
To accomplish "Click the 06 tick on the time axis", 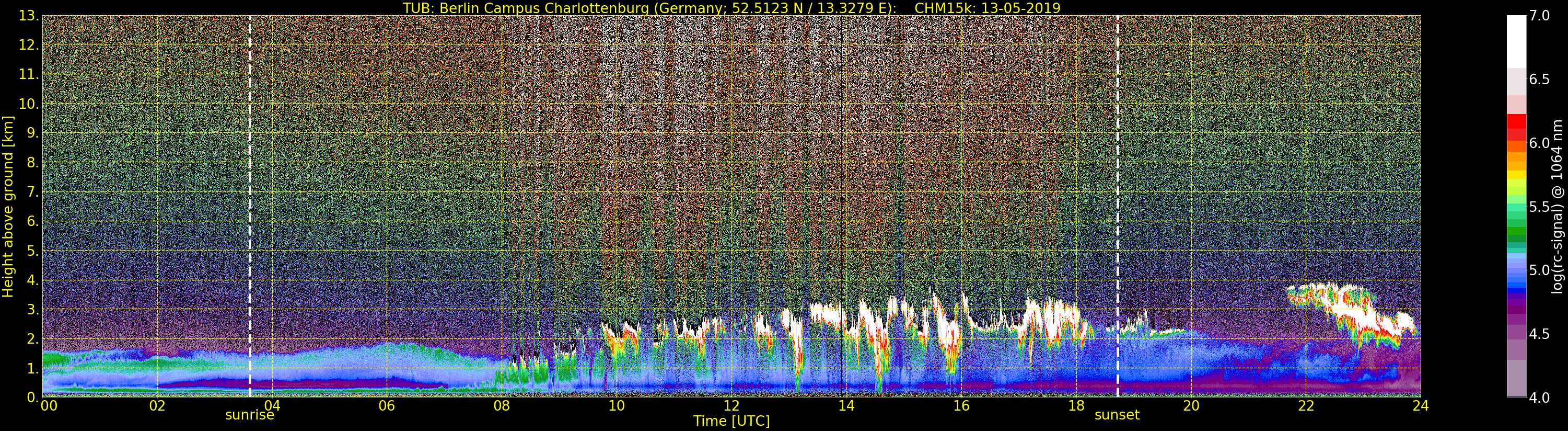I will (x=387, y=406).
